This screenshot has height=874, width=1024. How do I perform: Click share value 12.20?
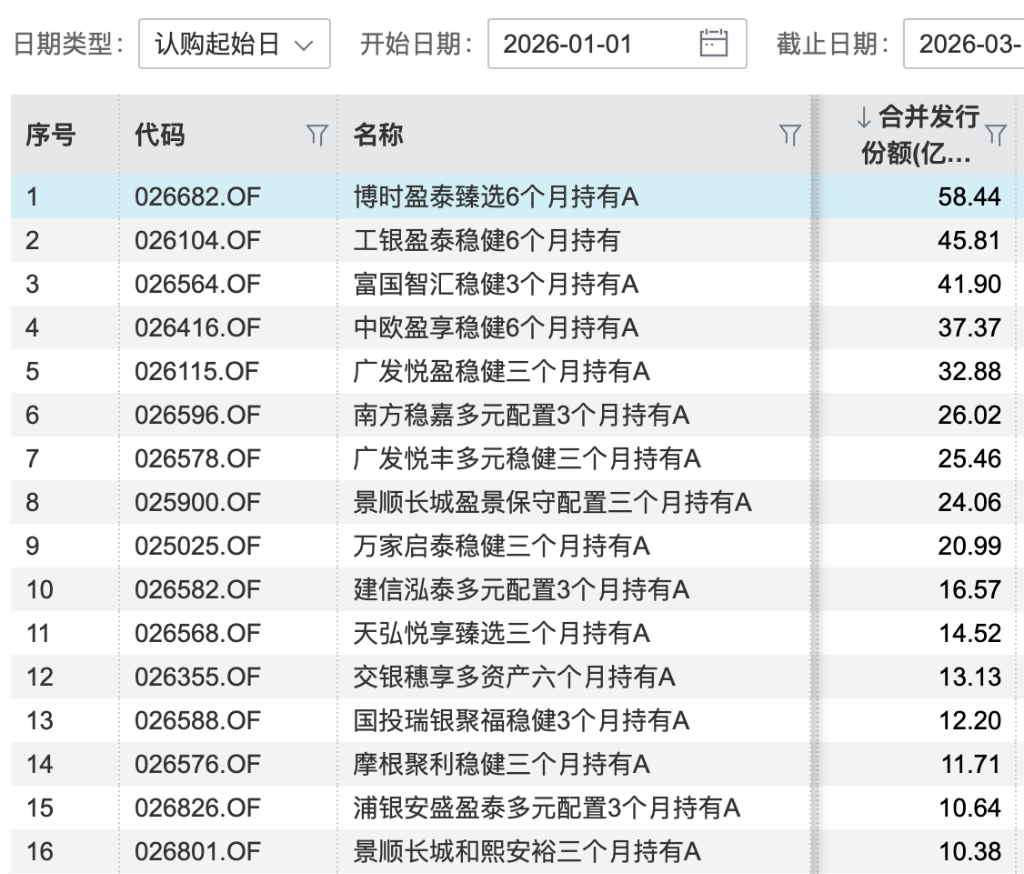click(x=969, y=722)
